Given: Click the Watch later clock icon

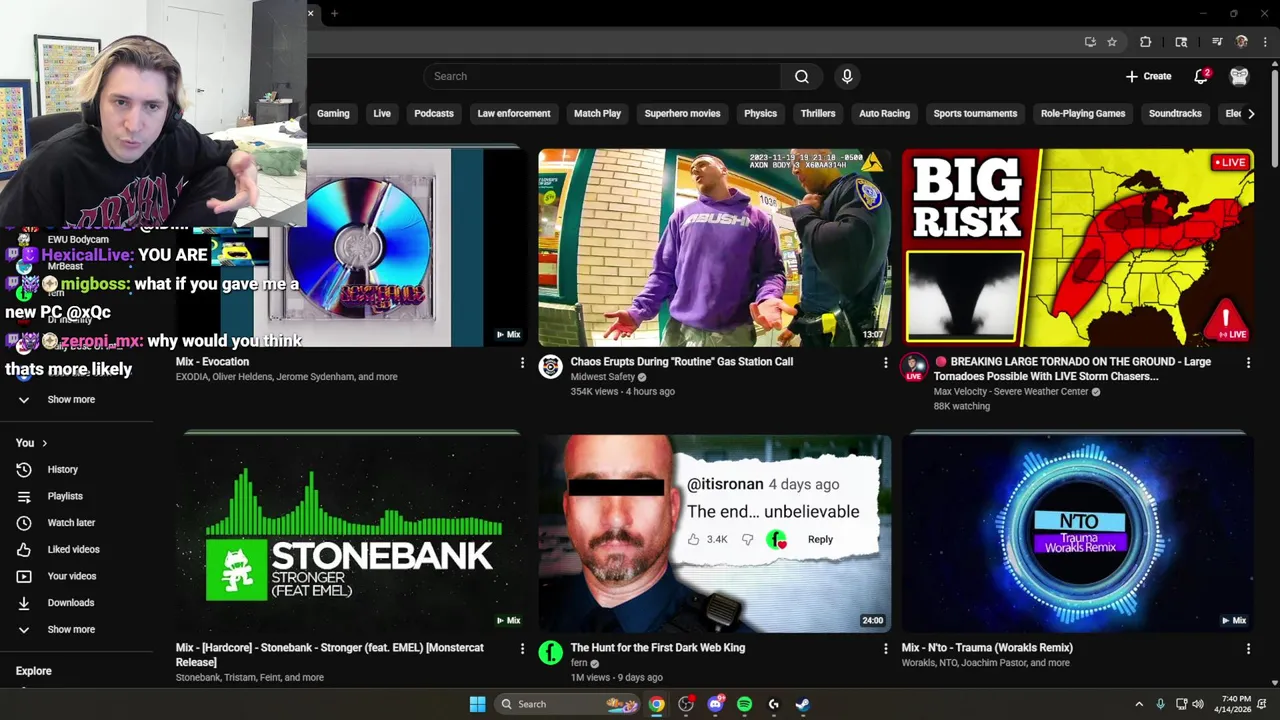Looking at the screenshot, I should tap(24, 522).
